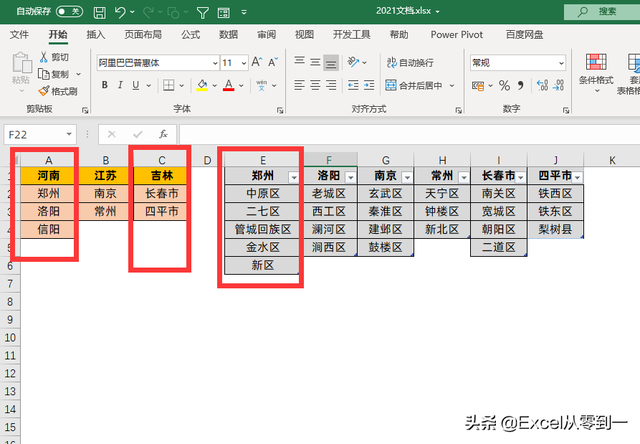Toggle Bold formatting
The image size is (640, 444).
tap(105, 85)
